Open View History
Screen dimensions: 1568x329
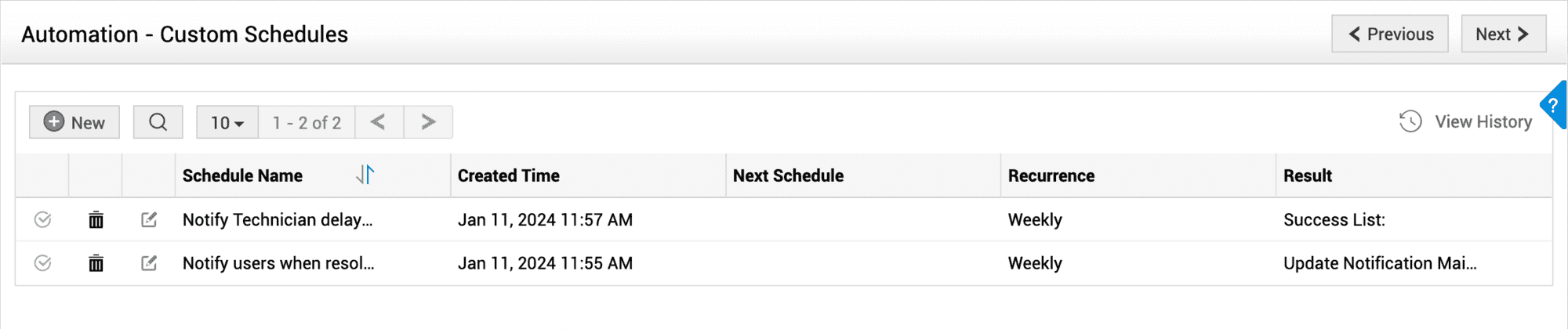1466,122
